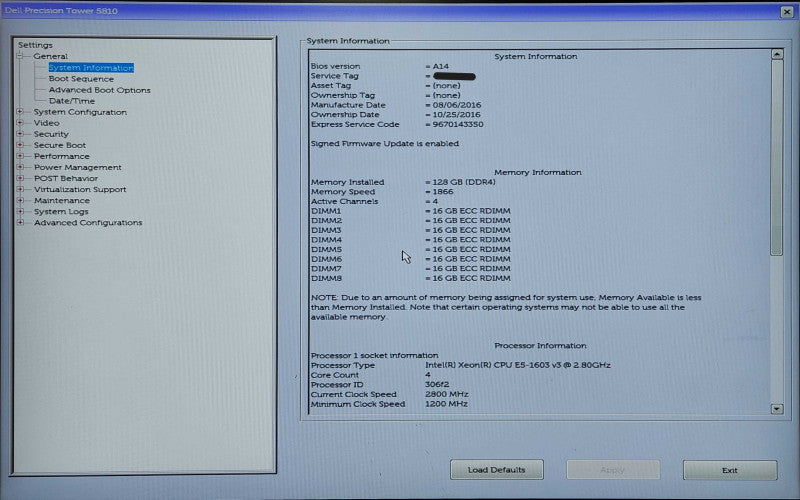The height and width of the screenshot is (500, 800).
Task: Open Advanced Boot Options
Action: (x=99, y=90)
